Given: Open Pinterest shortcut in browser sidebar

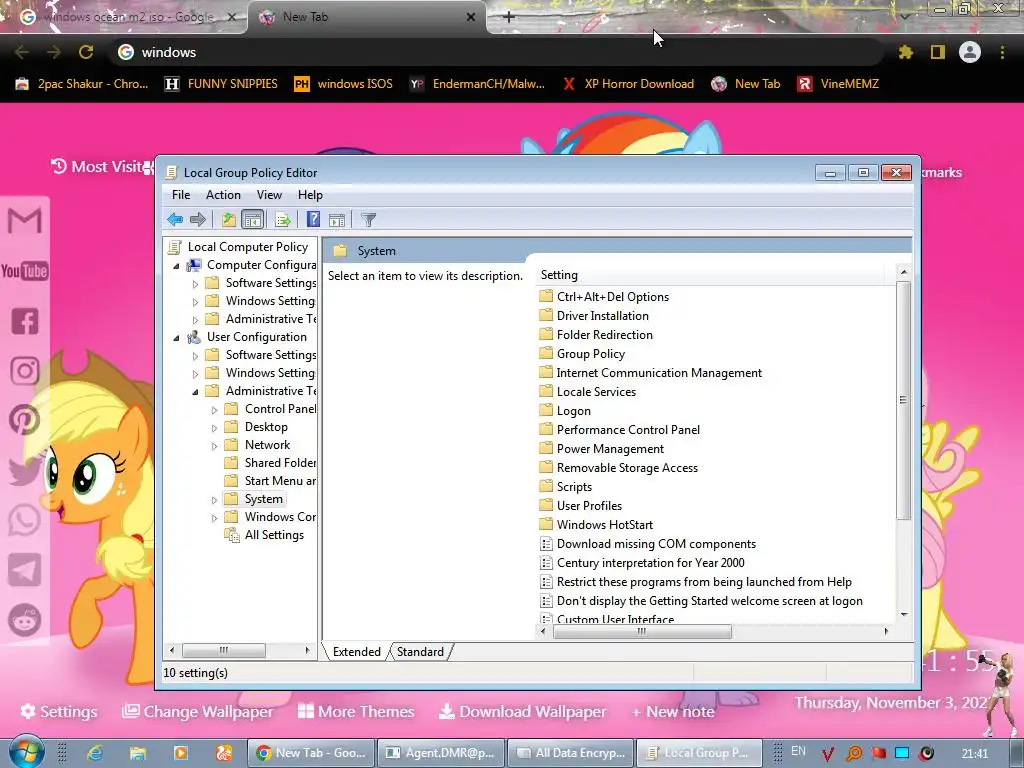Looking at the screenshot, I should tap(25, 420).
